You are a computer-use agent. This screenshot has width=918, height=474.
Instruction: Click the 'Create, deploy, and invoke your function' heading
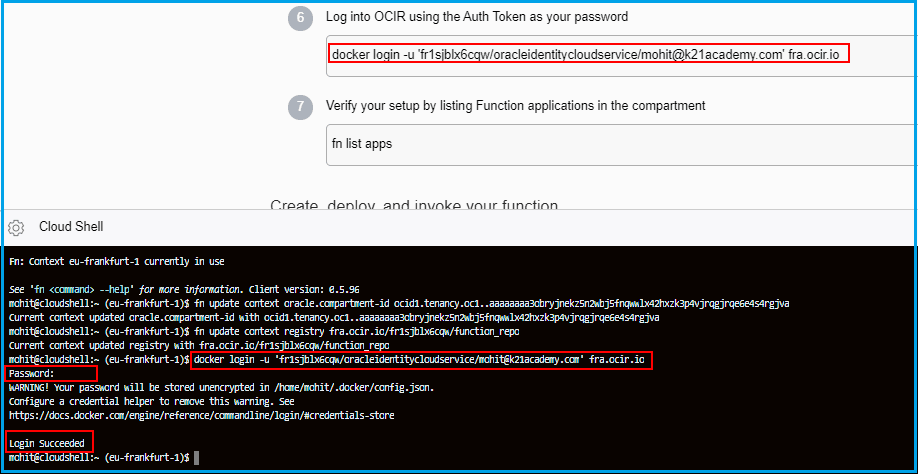click(x=414, y=207)
